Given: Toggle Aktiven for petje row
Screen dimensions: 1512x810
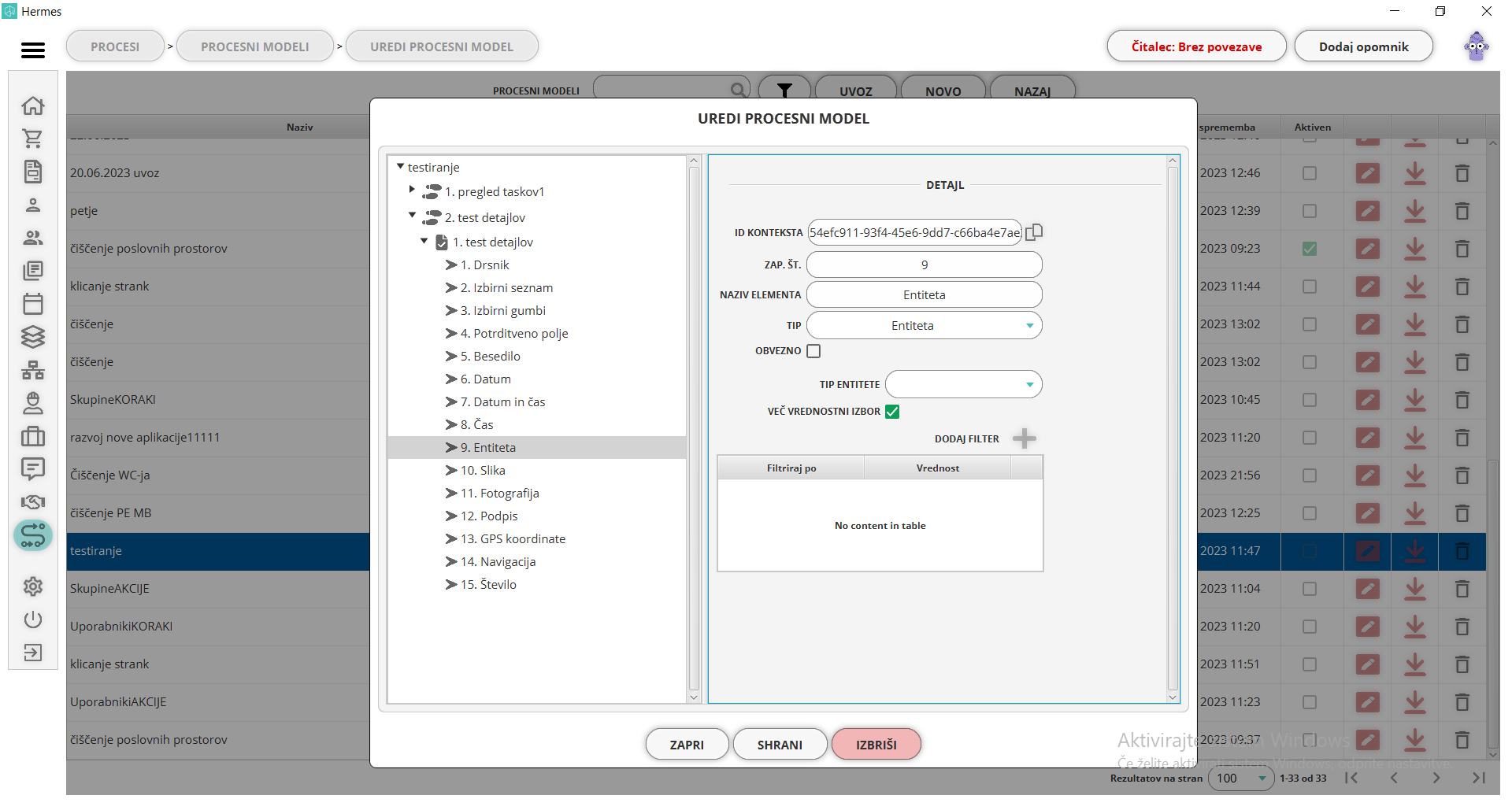Looking at the screenshot, I should (x=1310, y=211).
